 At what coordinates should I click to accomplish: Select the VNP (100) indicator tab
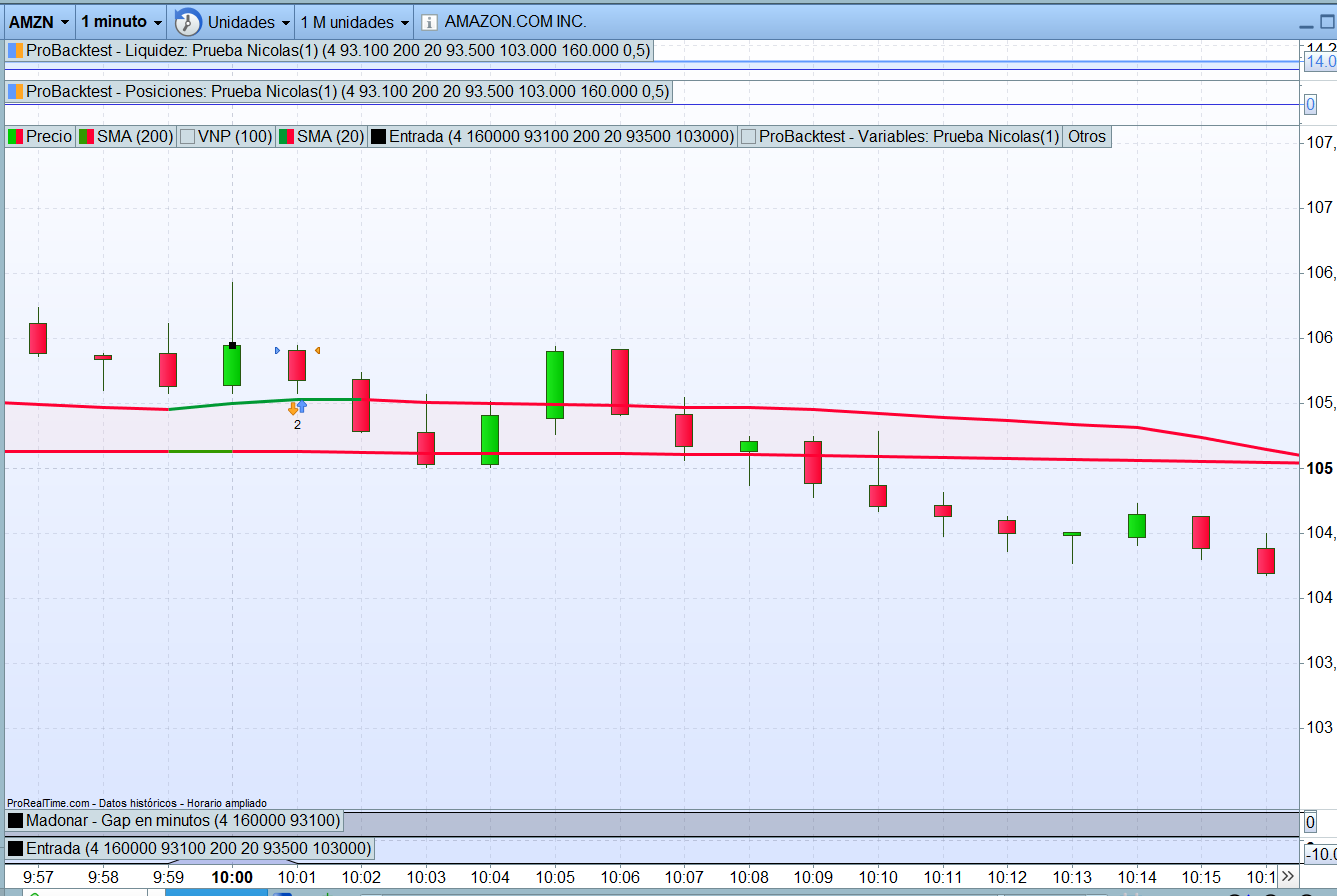[226, 136]
